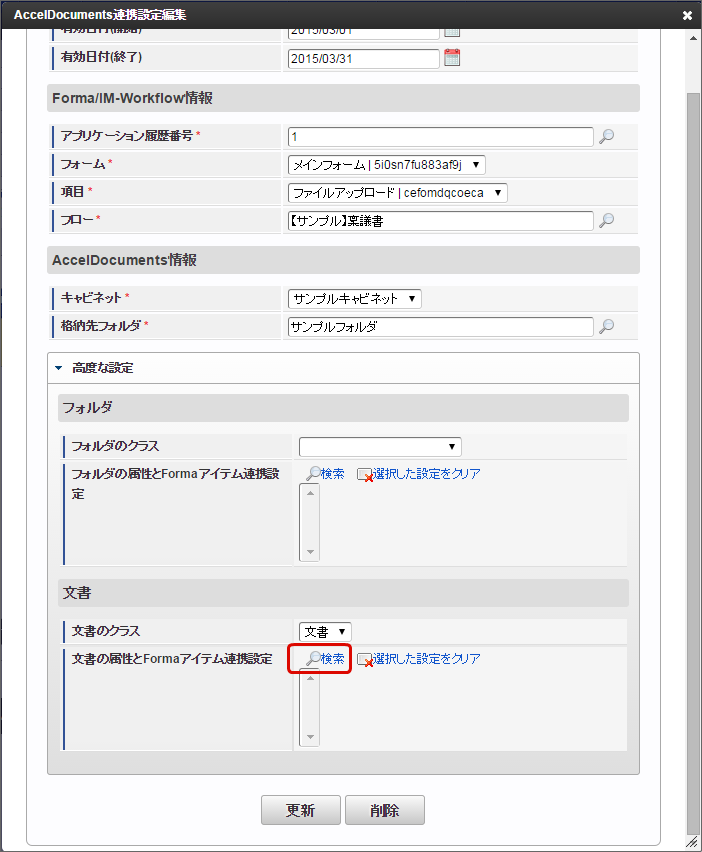Click the 更新 button
The width and height of the screenshot is (702, 852).
click(x=300, y=810)
